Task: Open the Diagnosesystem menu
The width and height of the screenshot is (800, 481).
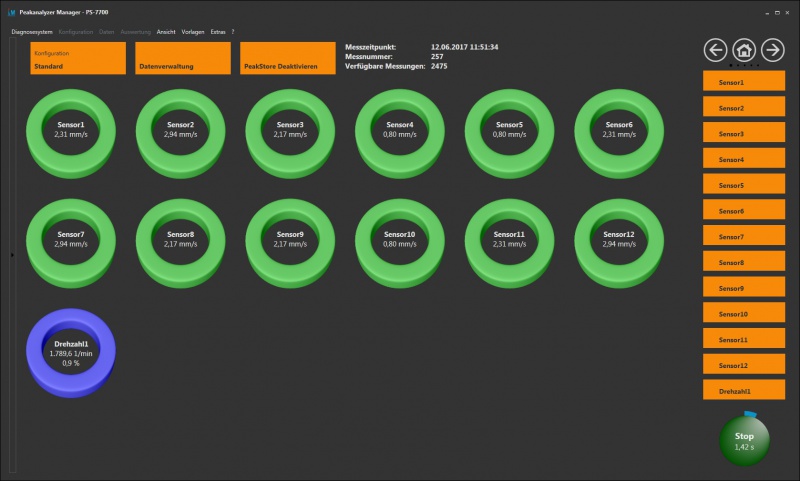Action: [x=32, y=32]
